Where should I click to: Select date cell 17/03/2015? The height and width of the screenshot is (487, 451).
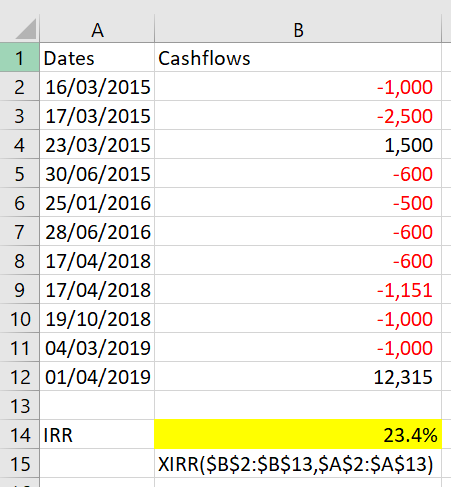click(x=97, y=115)
